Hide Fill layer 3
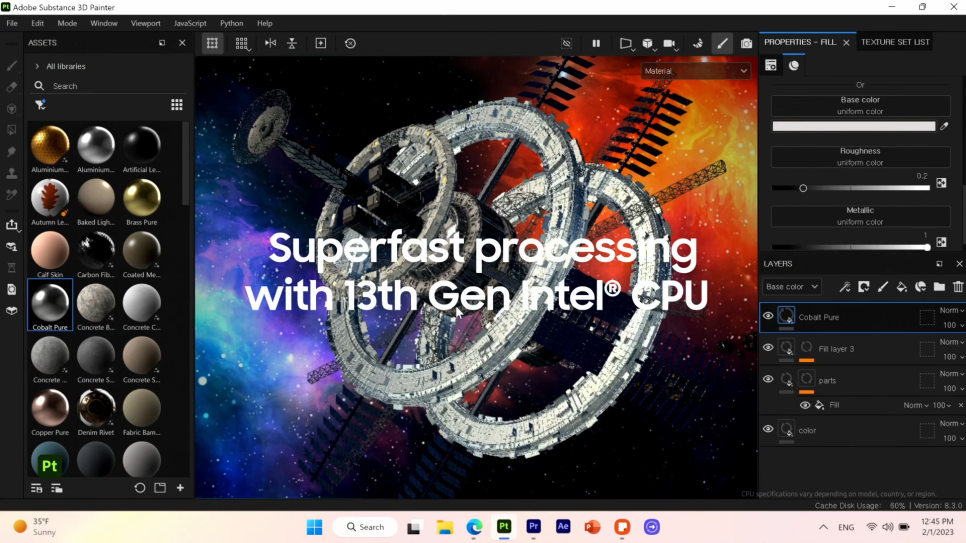 (768, 348)
